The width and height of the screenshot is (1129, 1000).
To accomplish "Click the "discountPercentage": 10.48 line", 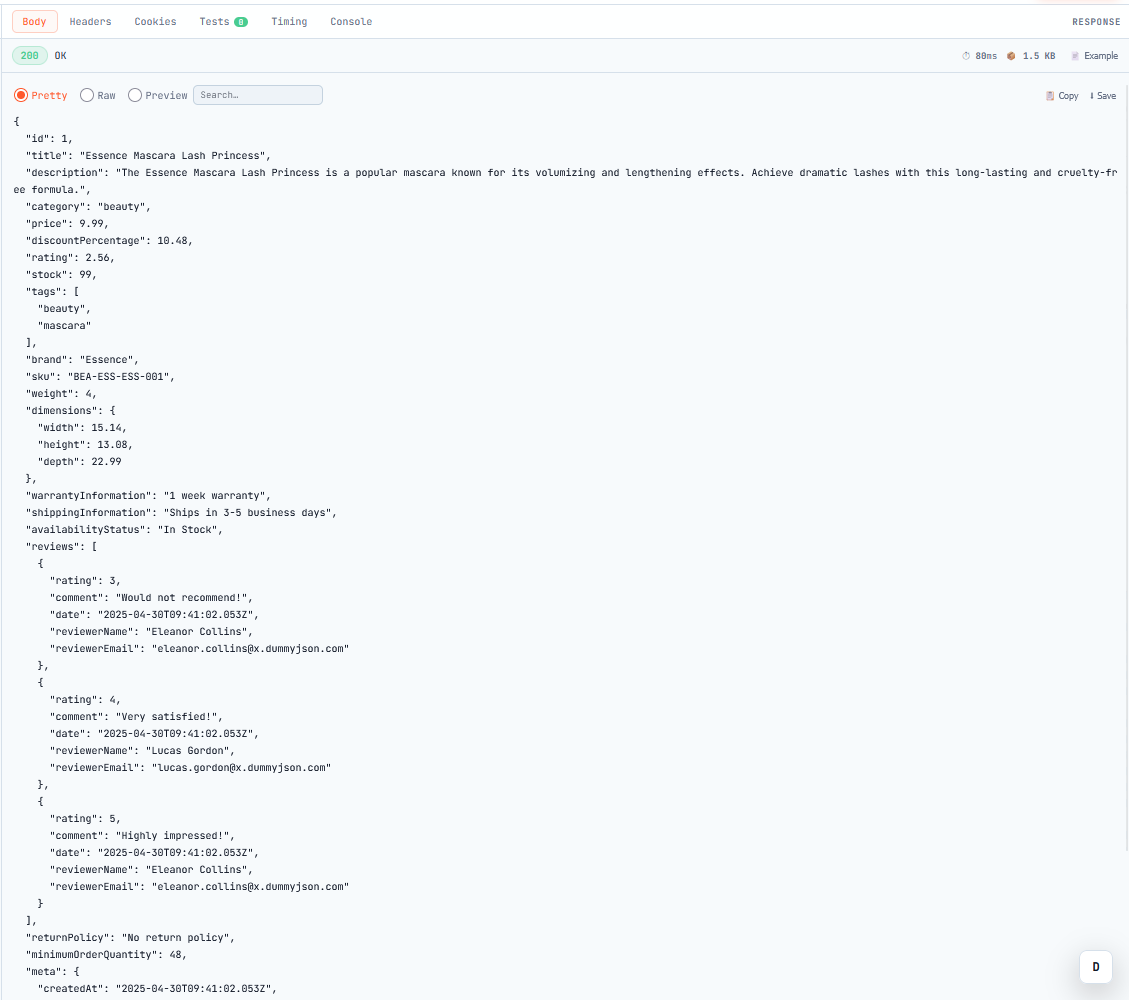I will point(109,240).
